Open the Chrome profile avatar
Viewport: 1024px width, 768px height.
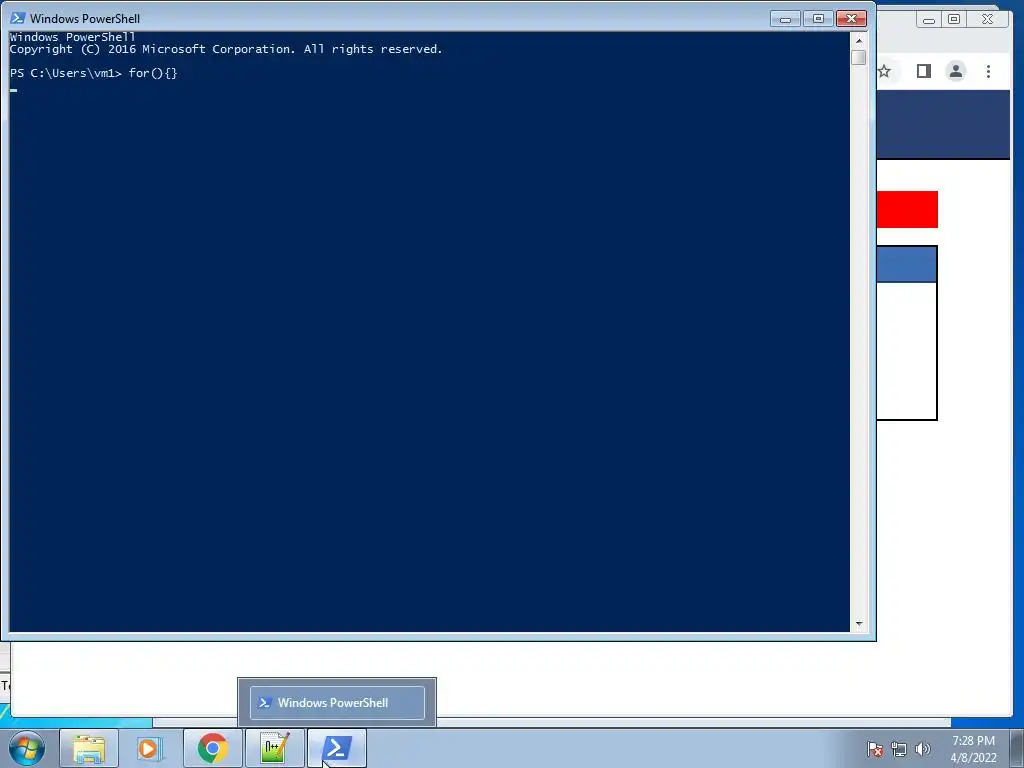tap(956, 71)
